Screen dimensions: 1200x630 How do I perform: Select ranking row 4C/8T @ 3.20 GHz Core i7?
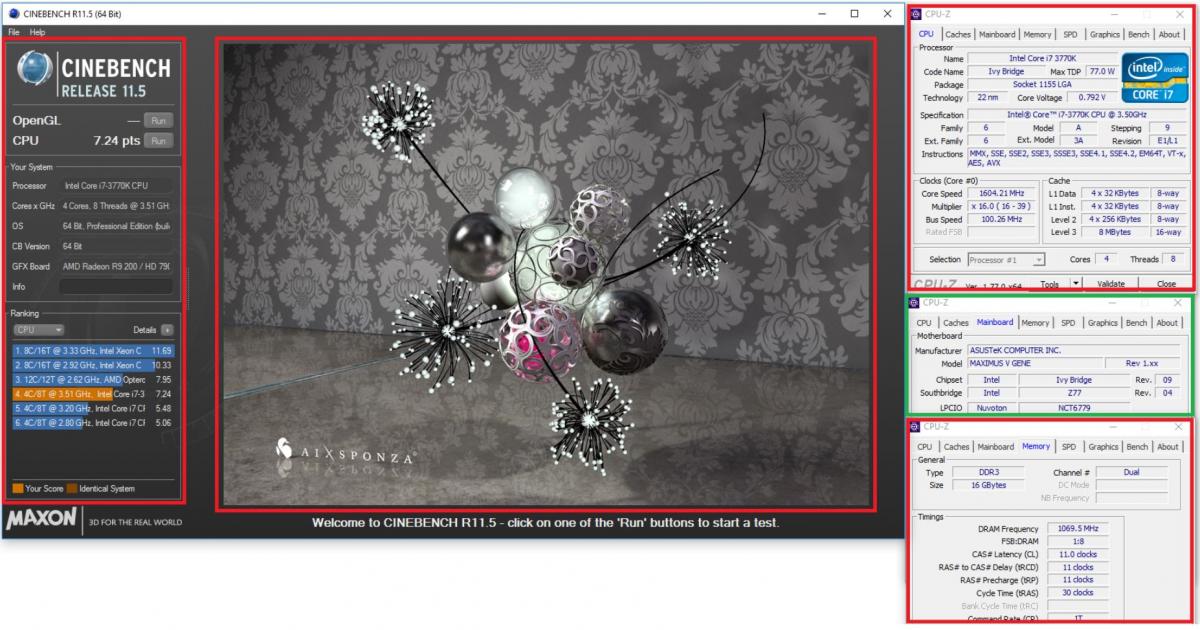[93, 409]
